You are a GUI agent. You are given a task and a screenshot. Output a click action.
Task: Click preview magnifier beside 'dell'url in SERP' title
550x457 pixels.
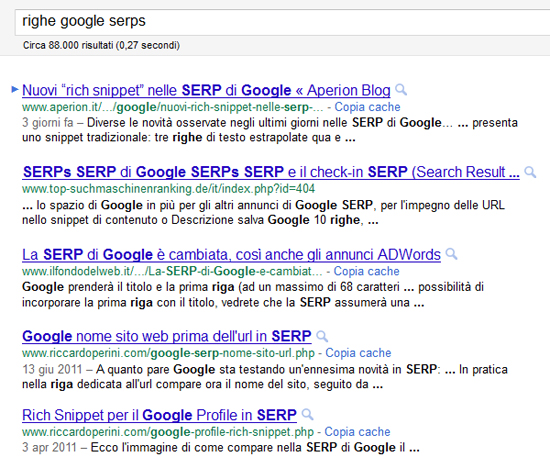[x=322, y=336]
